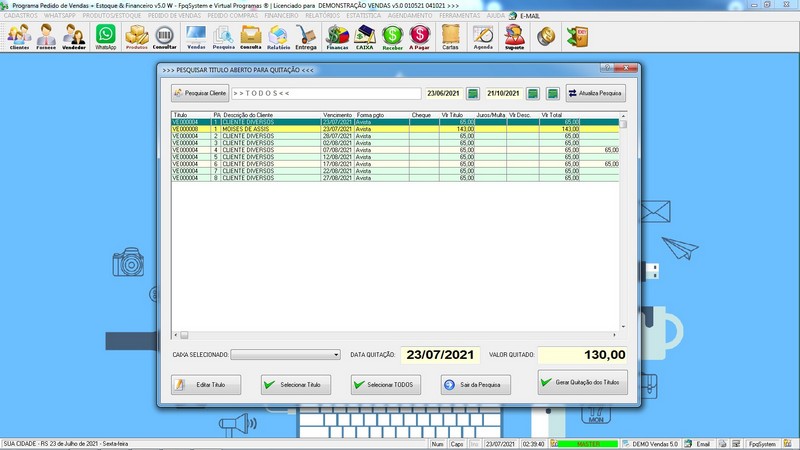
Task: Open the red A Pagar dollar icon
Action: tap(419, 37)
